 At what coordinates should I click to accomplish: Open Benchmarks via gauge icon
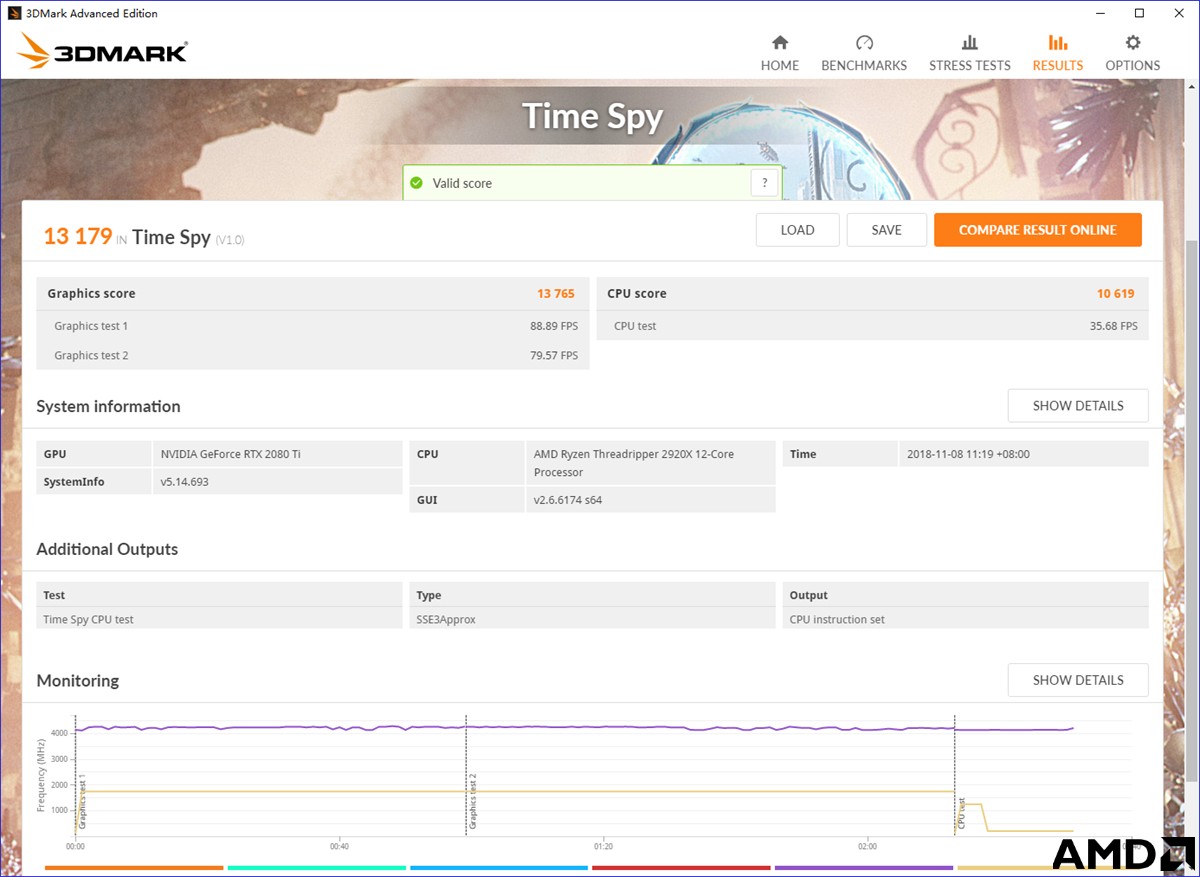864,43
